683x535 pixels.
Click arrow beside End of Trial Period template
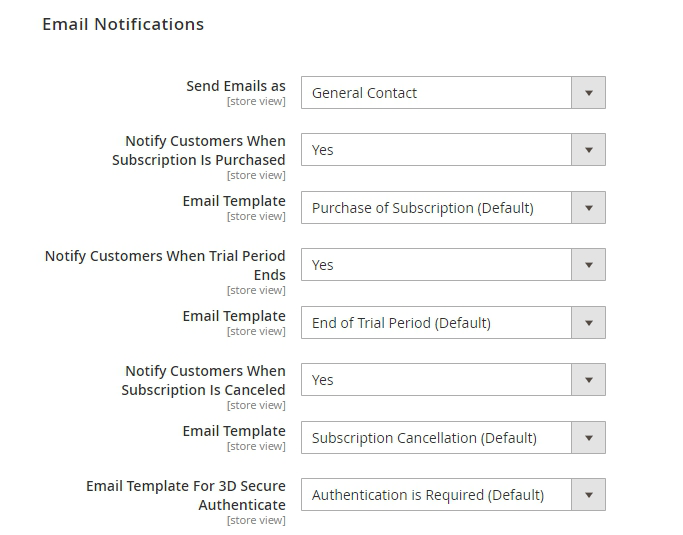click(588, 323)
